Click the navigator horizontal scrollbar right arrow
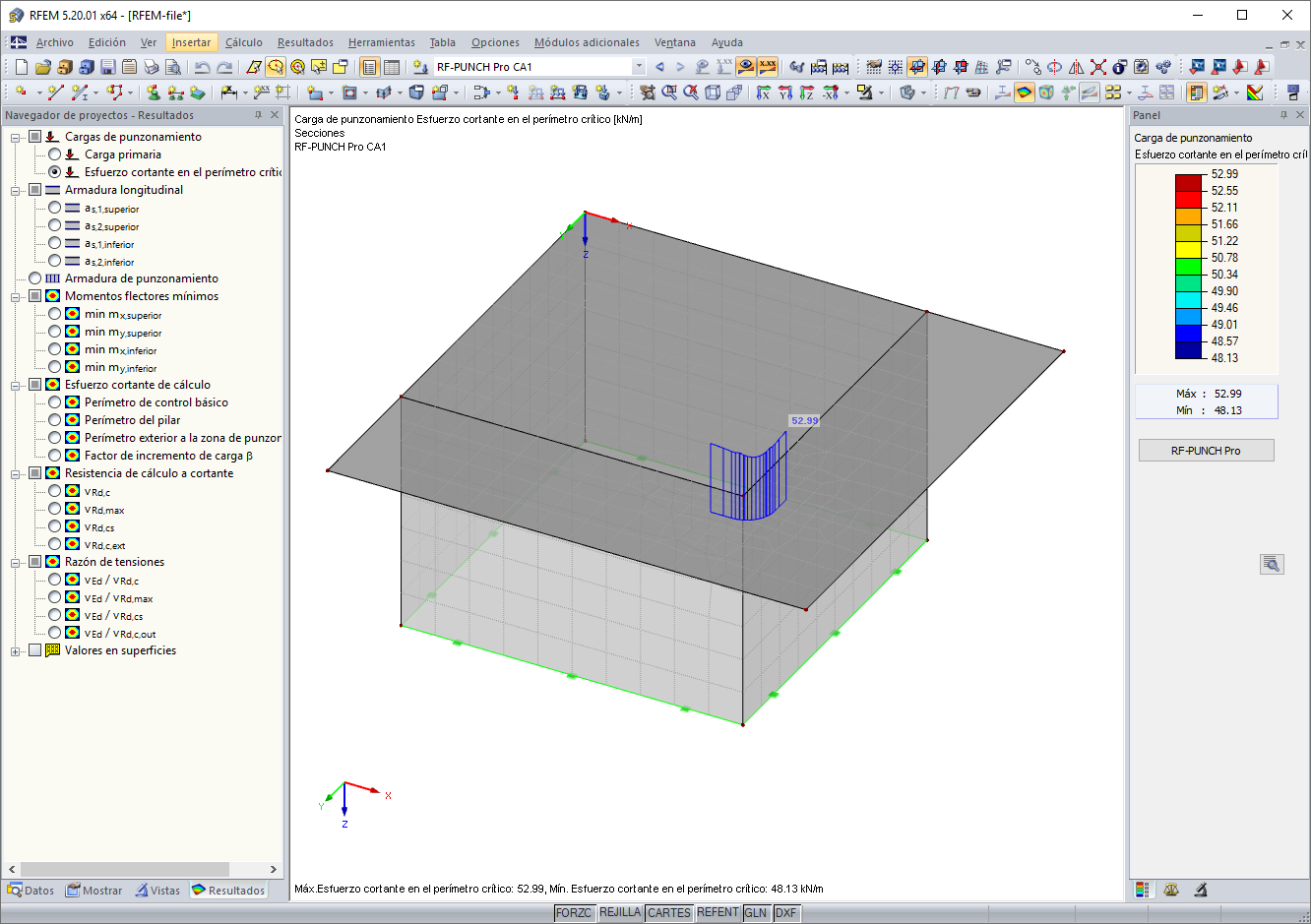 (275, 869)
